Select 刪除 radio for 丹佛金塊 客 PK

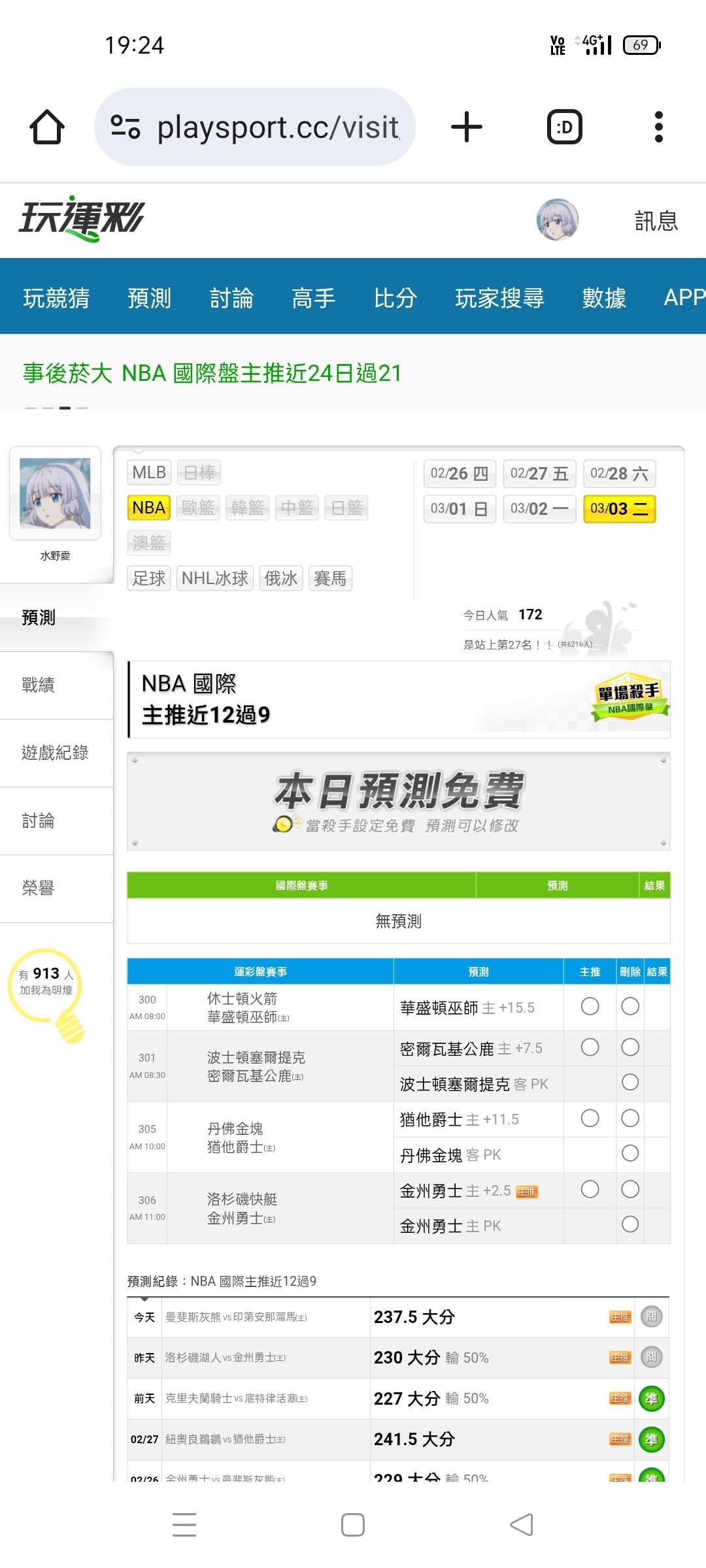click(630, 1154)
